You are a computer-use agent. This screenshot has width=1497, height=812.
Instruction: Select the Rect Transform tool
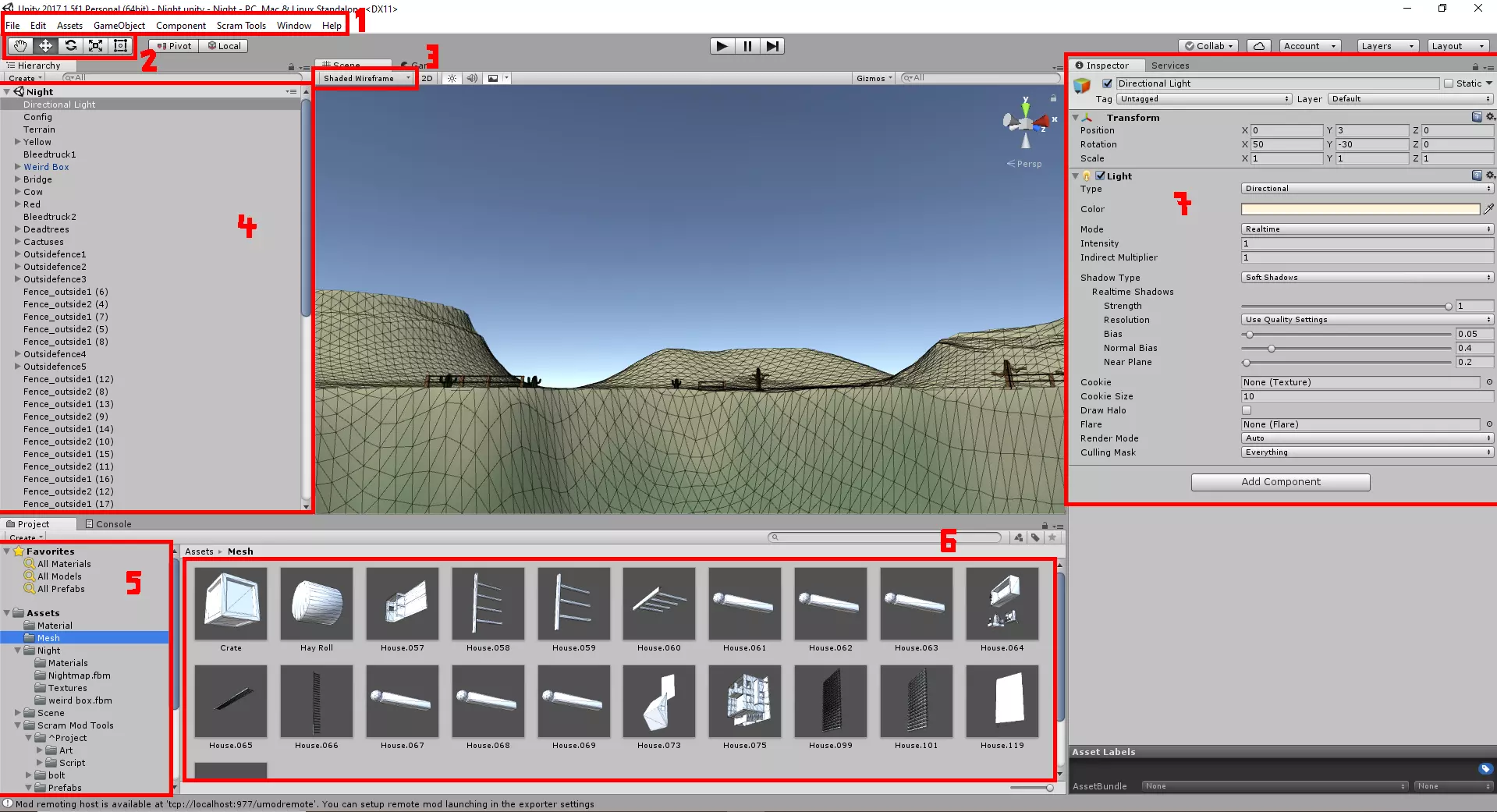pos(120,46)
